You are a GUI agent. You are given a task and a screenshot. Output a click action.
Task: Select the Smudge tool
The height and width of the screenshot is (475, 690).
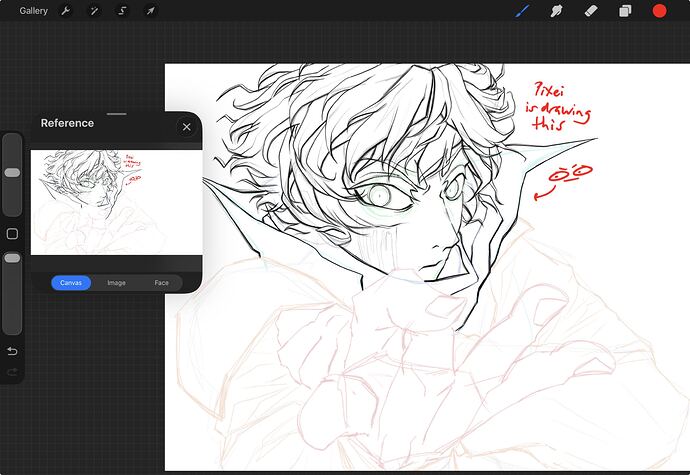tap(556, 11)
